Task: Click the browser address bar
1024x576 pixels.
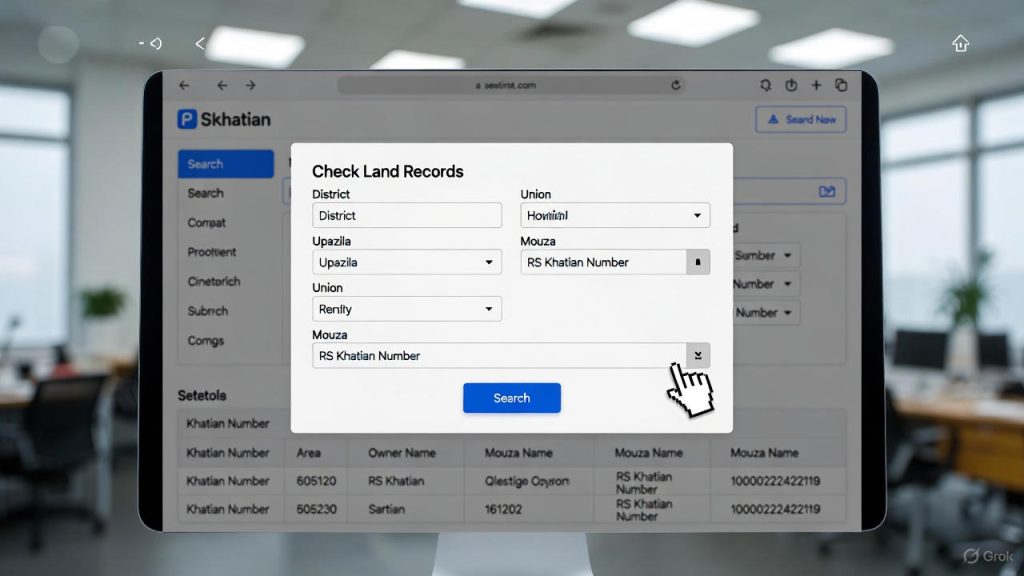Action: pos(508,86)
